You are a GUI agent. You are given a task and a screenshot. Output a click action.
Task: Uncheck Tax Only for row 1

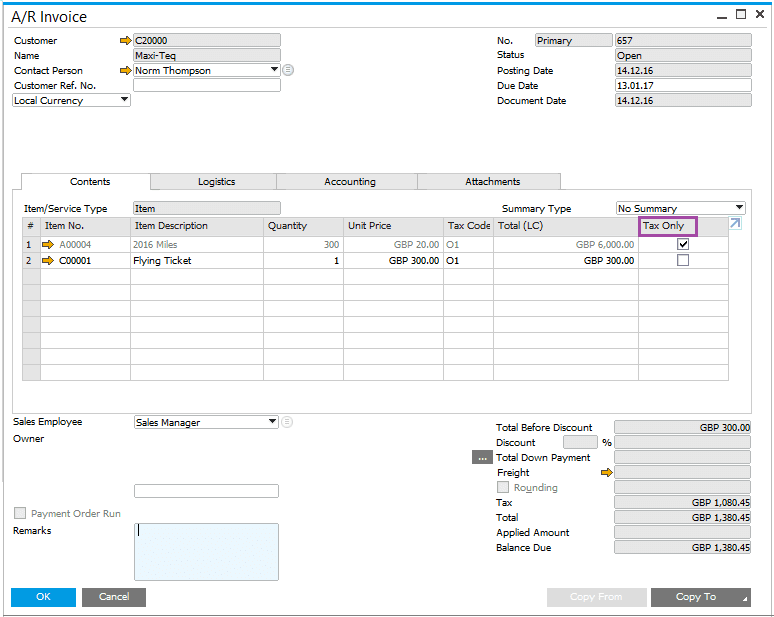click(683, 244)
